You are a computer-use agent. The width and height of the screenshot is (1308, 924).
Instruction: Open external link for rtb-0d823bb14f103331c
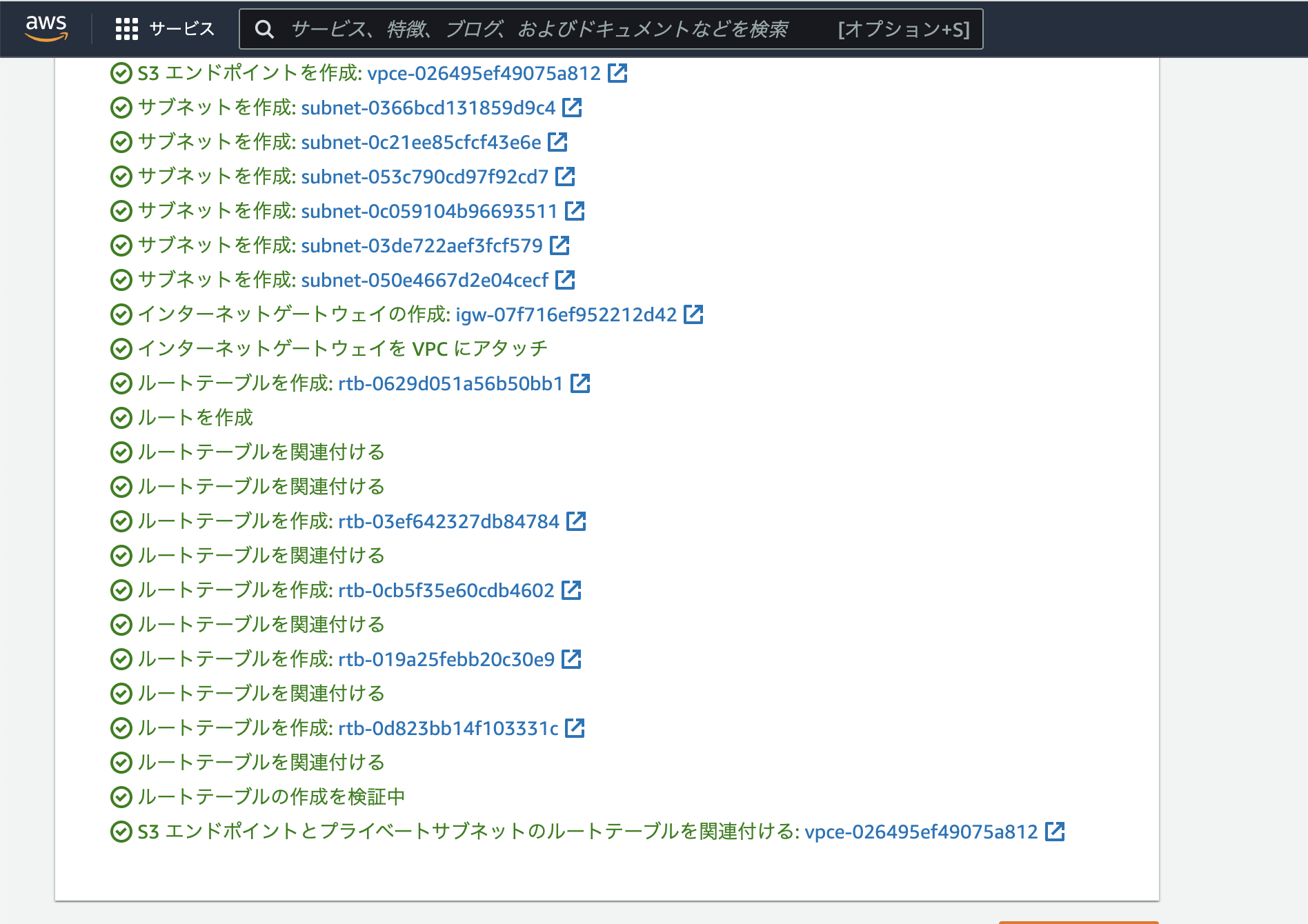click(x=576, y=727)
